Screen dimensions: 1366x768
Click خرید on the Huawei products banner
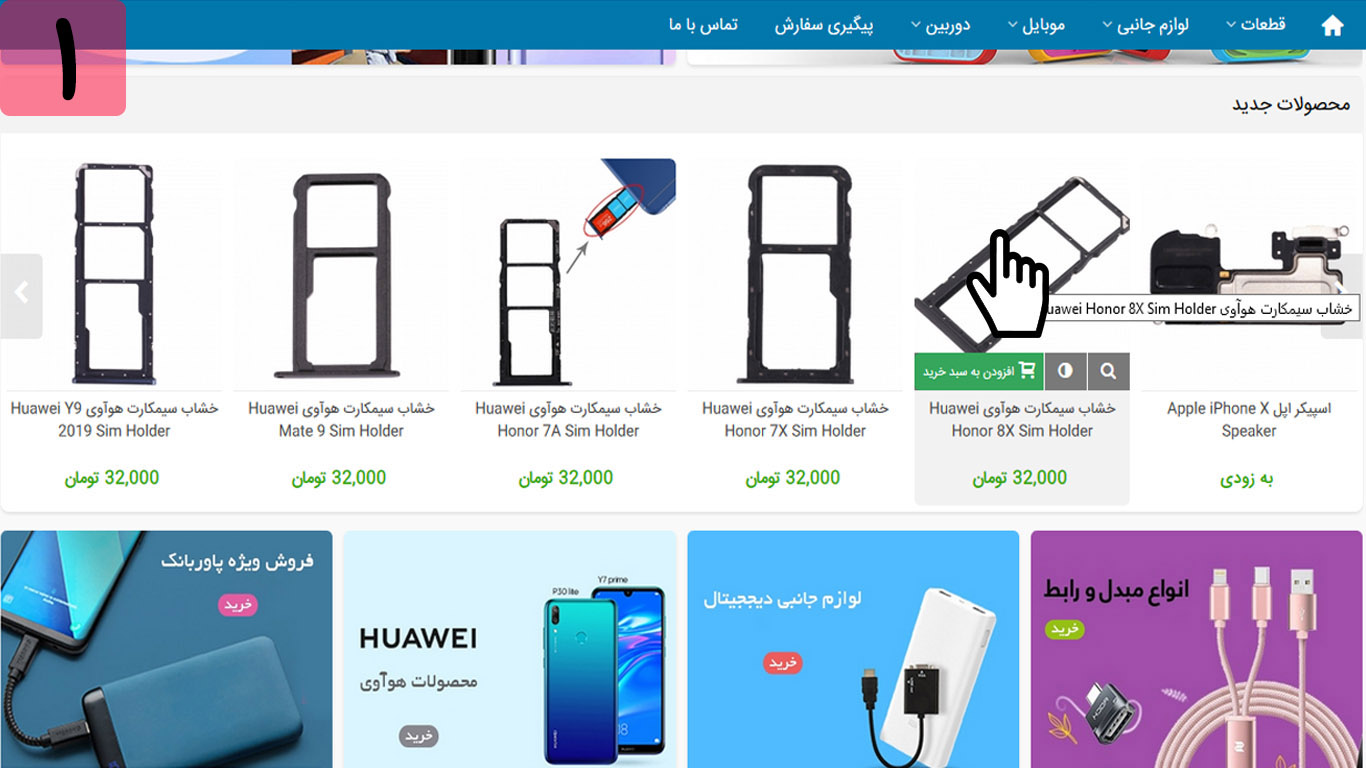(x=419, y=736)
